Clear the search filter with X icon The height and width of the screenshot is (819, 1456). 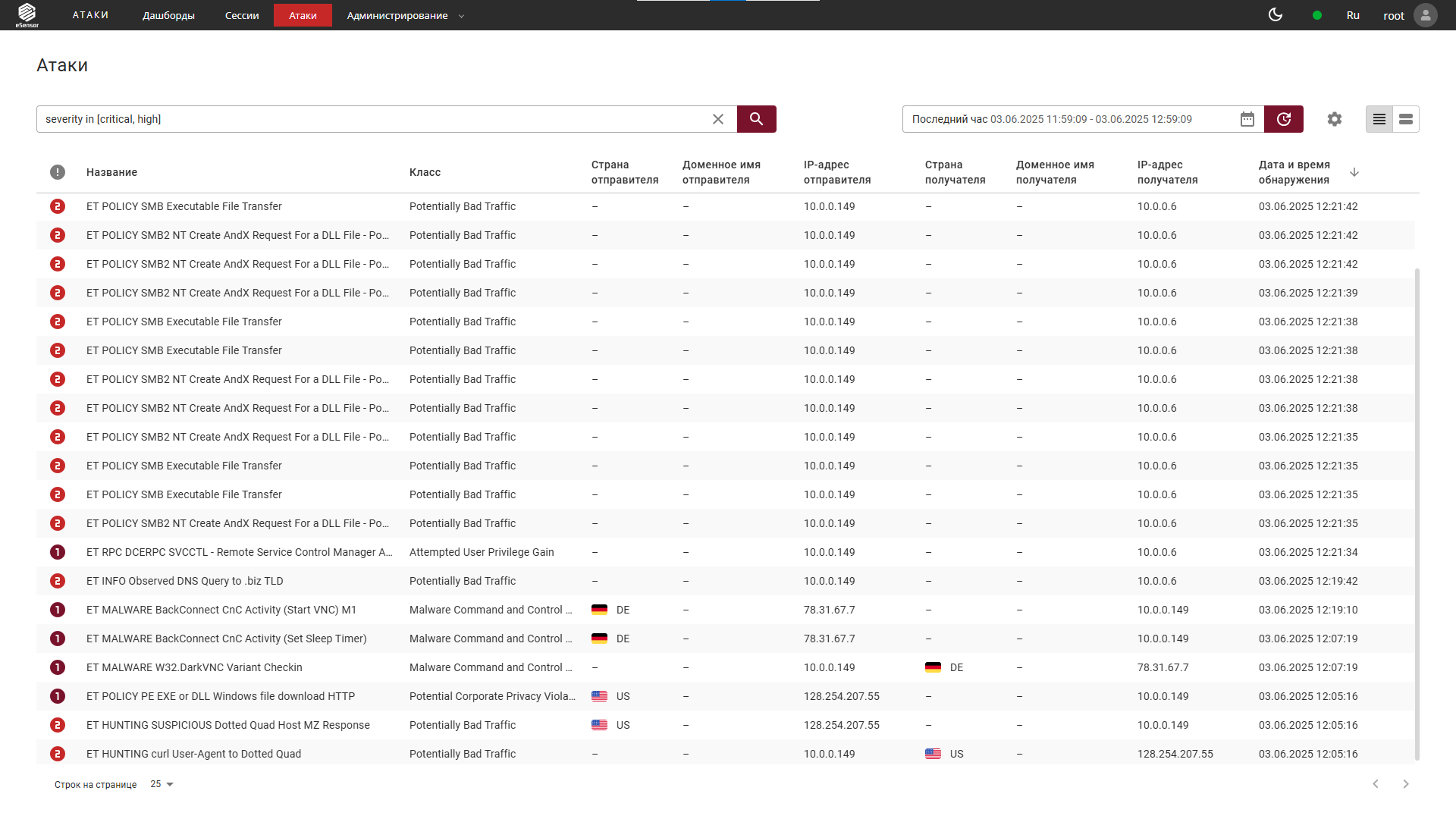[x=718, y=119]
